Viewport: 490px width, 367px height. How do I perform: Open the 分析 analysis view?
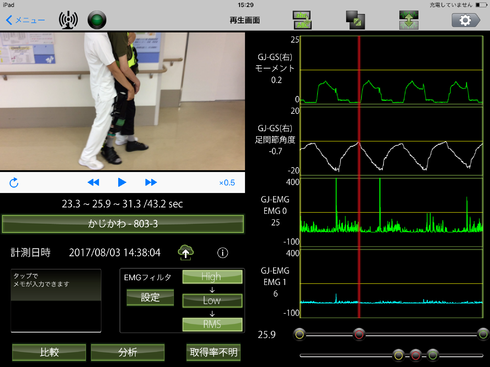pyautogui.click(x=128, y=352)
